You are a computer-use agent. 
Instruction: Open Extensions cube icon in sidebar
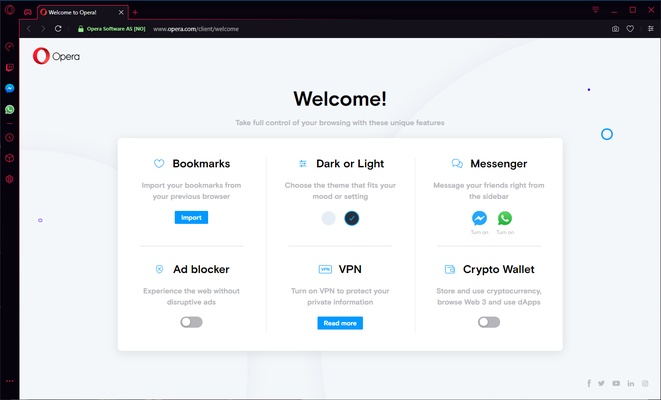click(9, 158)
